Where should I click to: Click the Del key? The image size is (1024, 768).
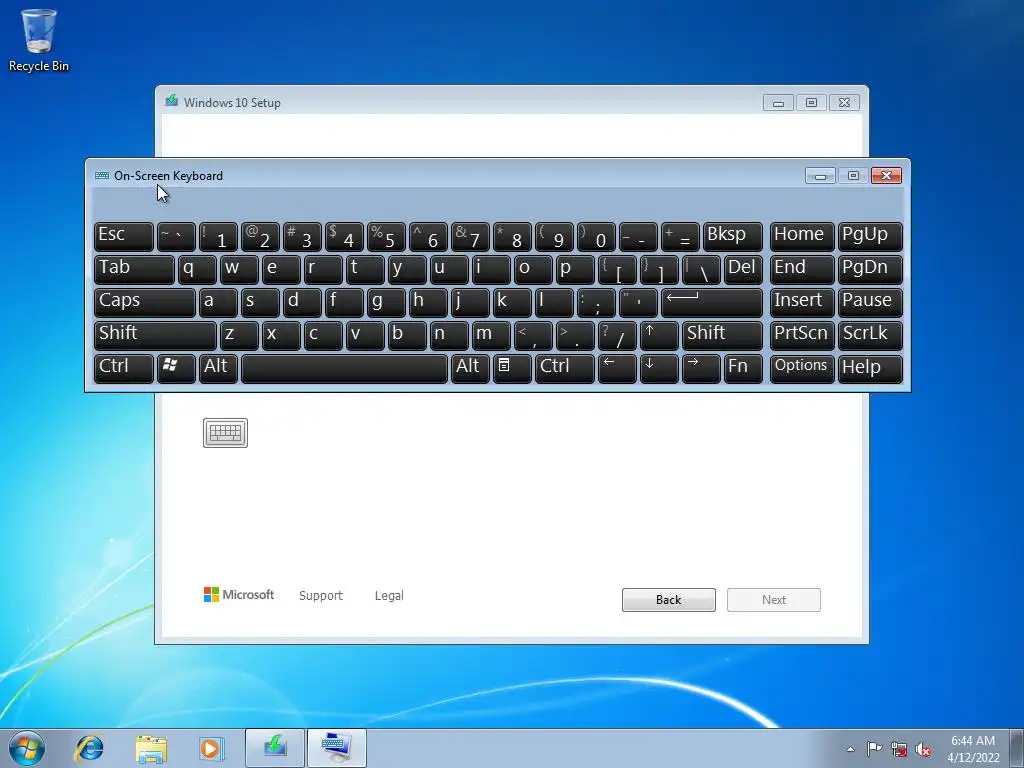pyautogui.click(x=743, y=270)
